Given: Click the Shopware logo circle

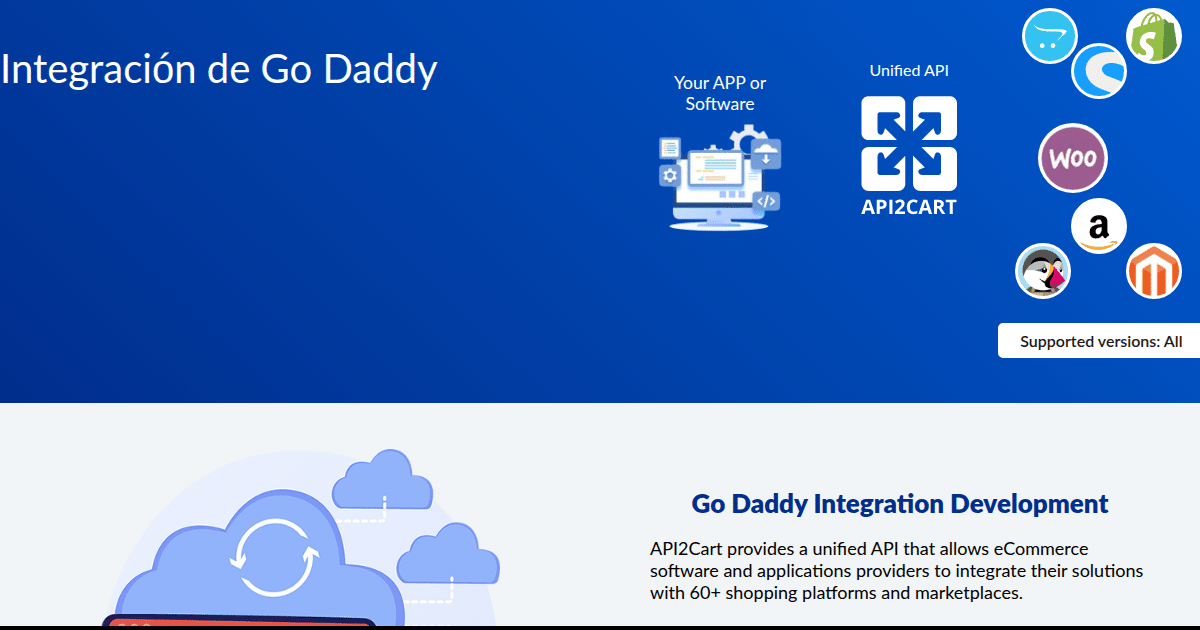Looking at the screenshot, I should [1100, 71].
